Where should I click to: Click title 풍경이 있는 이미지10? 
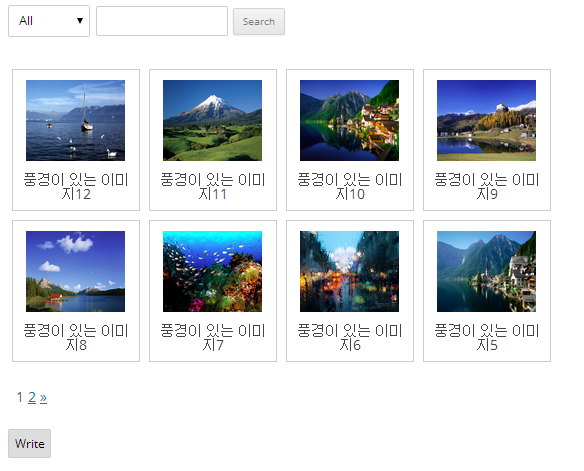pos(350,187)
